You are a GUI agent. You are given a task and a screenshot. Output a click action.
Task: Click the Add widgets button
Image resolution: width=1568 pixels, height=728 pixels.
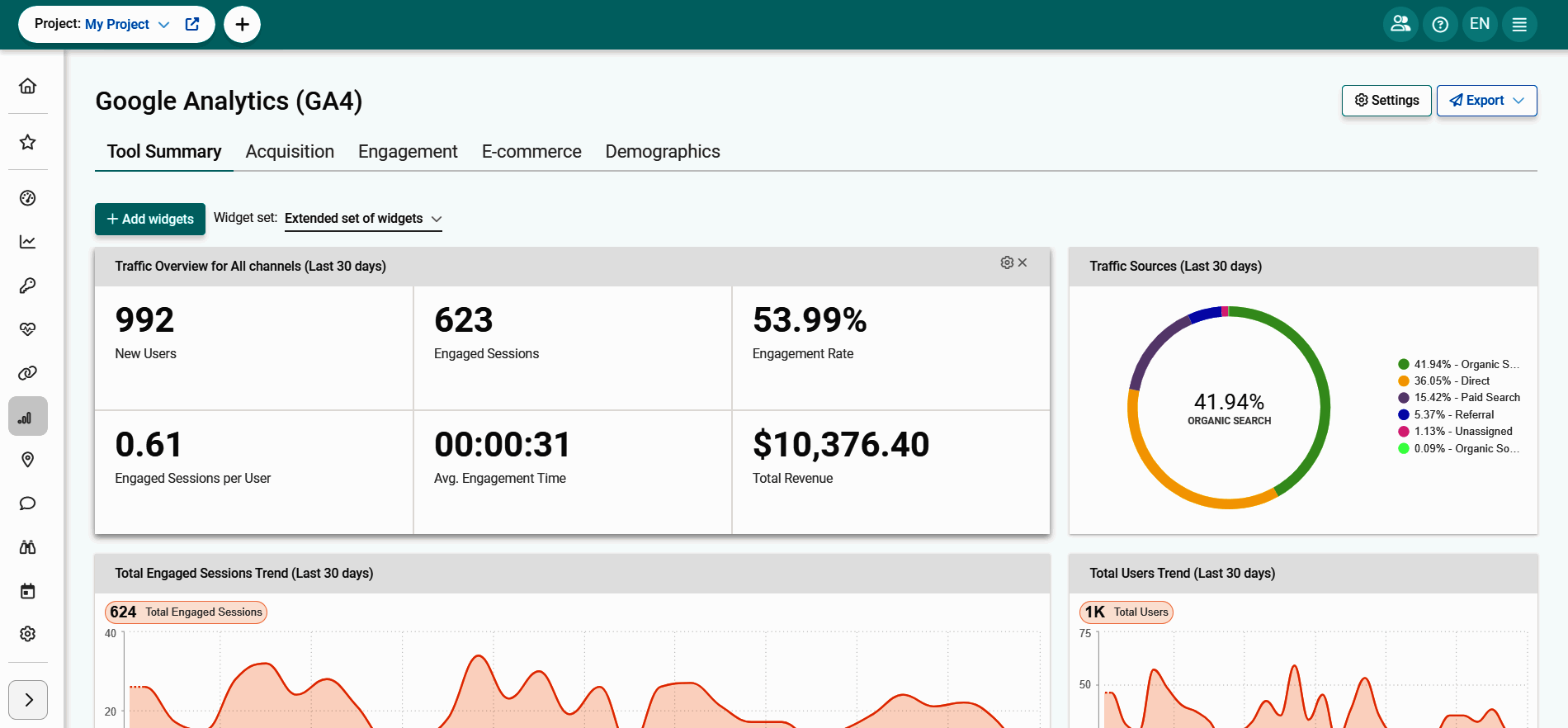pyautogui.click(x=150, y=220)
